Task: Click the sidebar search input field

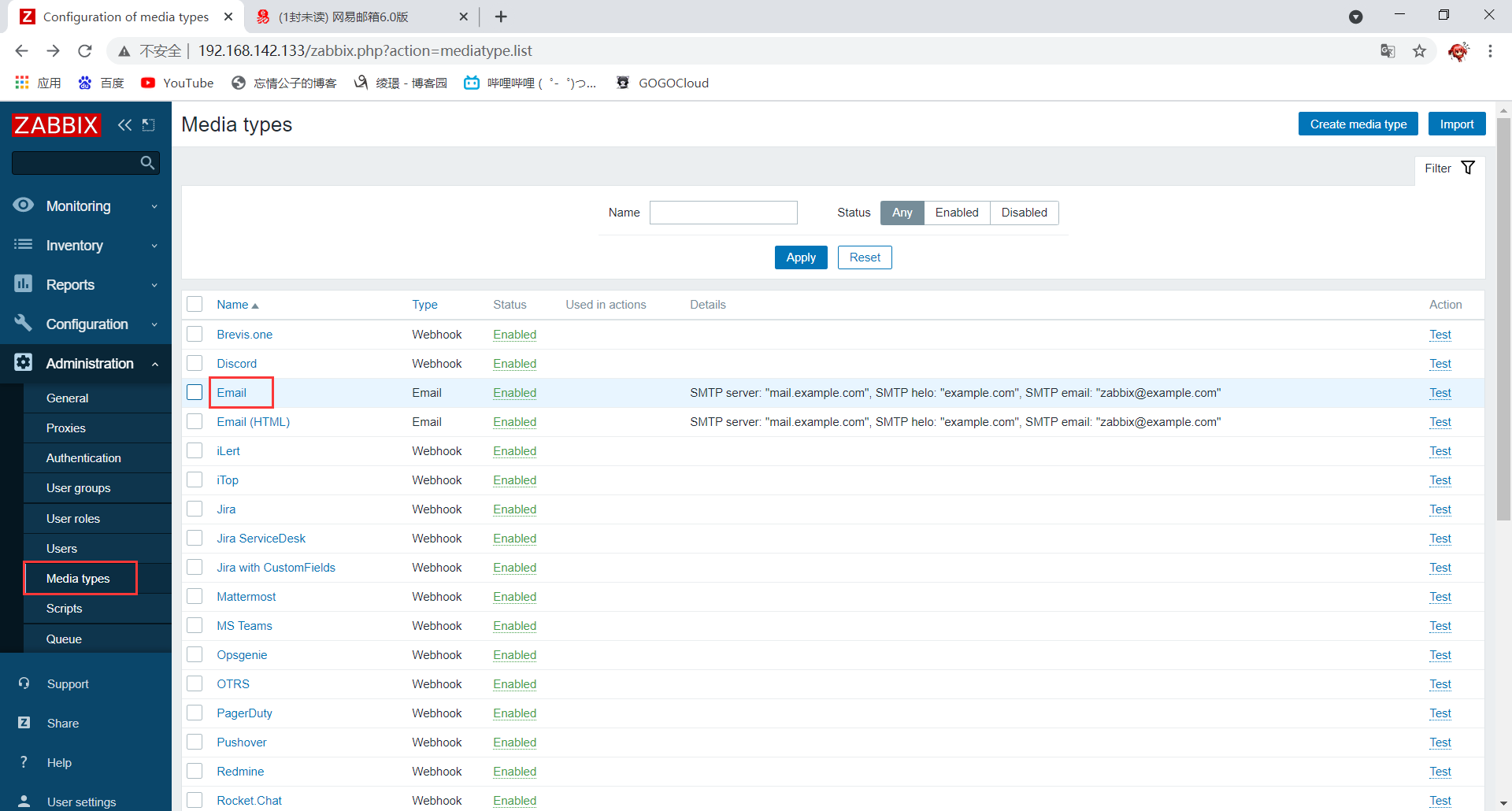Action: point(76,163)
